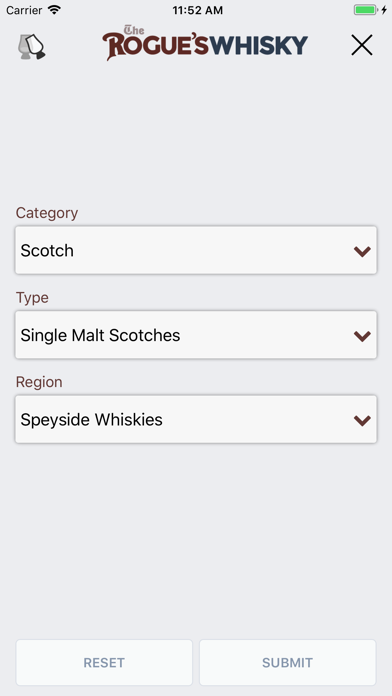This screenshot has width=392, height=696.
Task: Tap the Carrier label in status bar
Action: pyautogui.click(x=24, y=10)
